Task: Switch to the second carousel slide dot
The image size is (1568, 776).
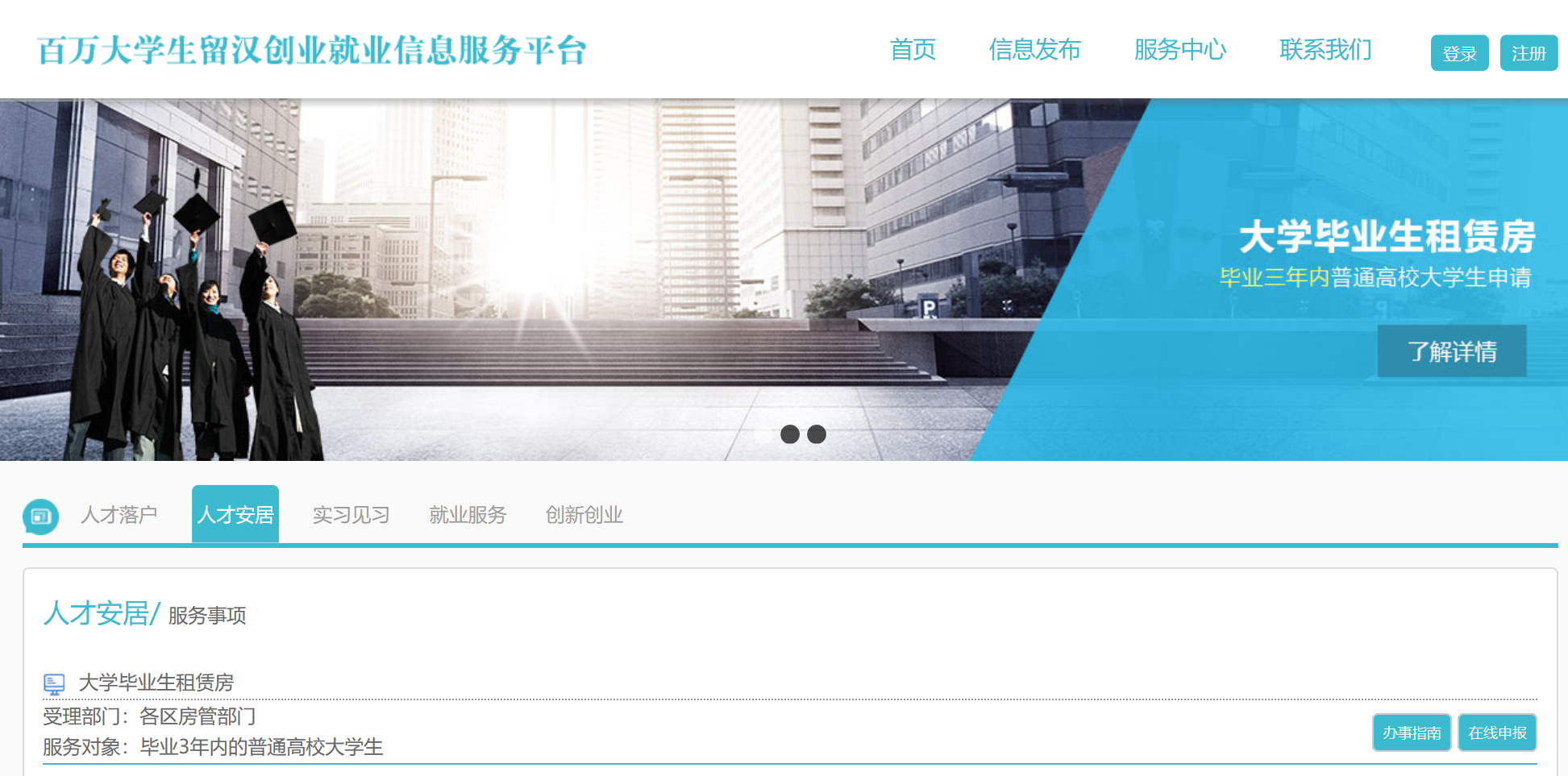Action: click(790, 434)
